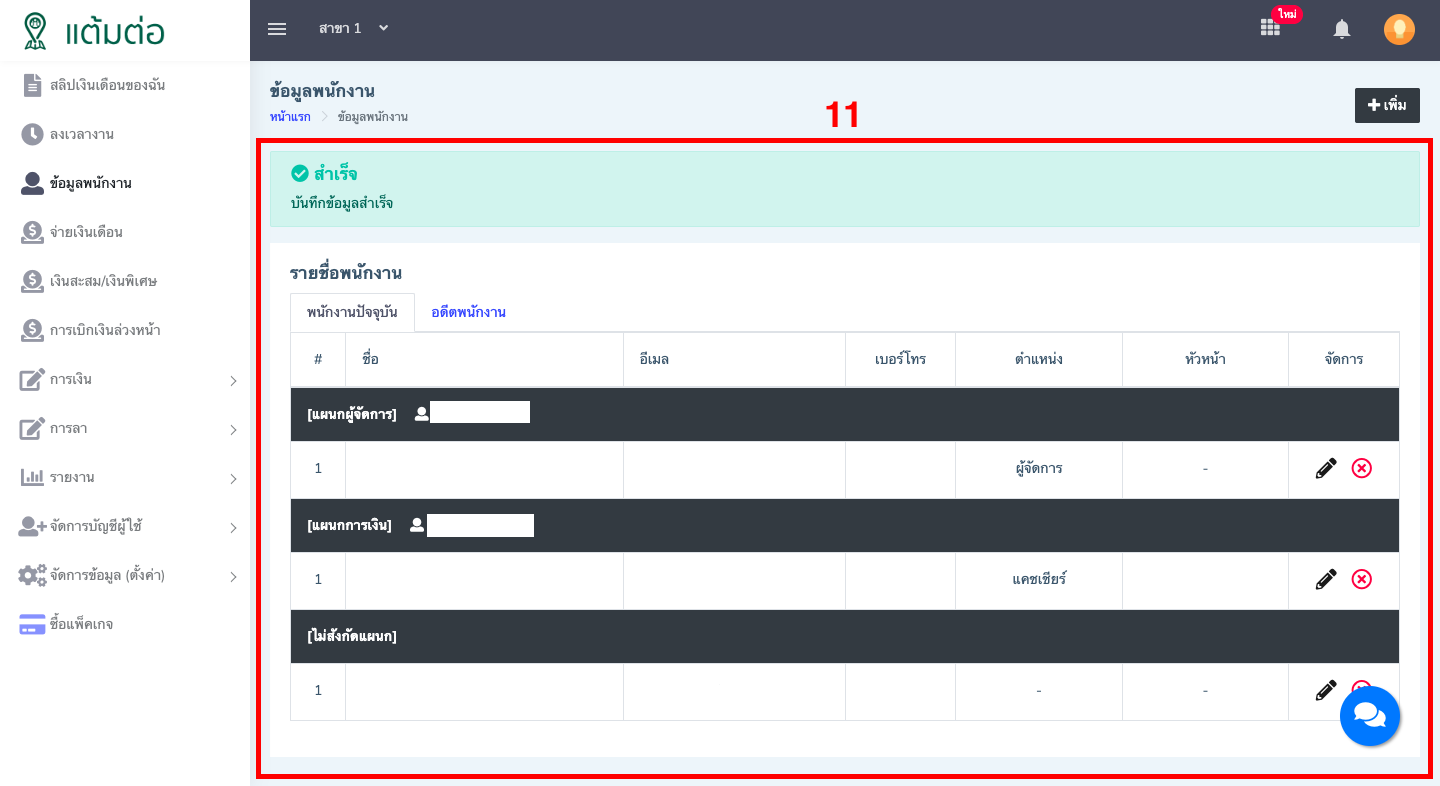Open the สาขา 1 branch dropdown
This screenshot has width=1440, height=786.
353,29
